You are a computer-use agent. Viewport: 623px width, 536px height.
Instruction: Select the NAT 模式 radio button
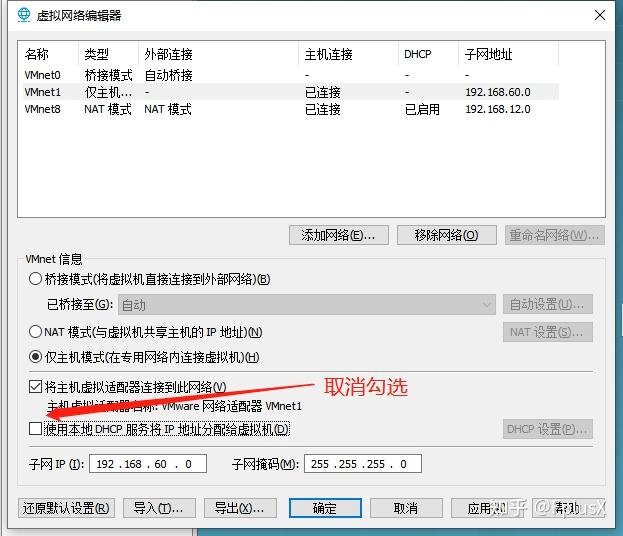click(x=35, y=331)
